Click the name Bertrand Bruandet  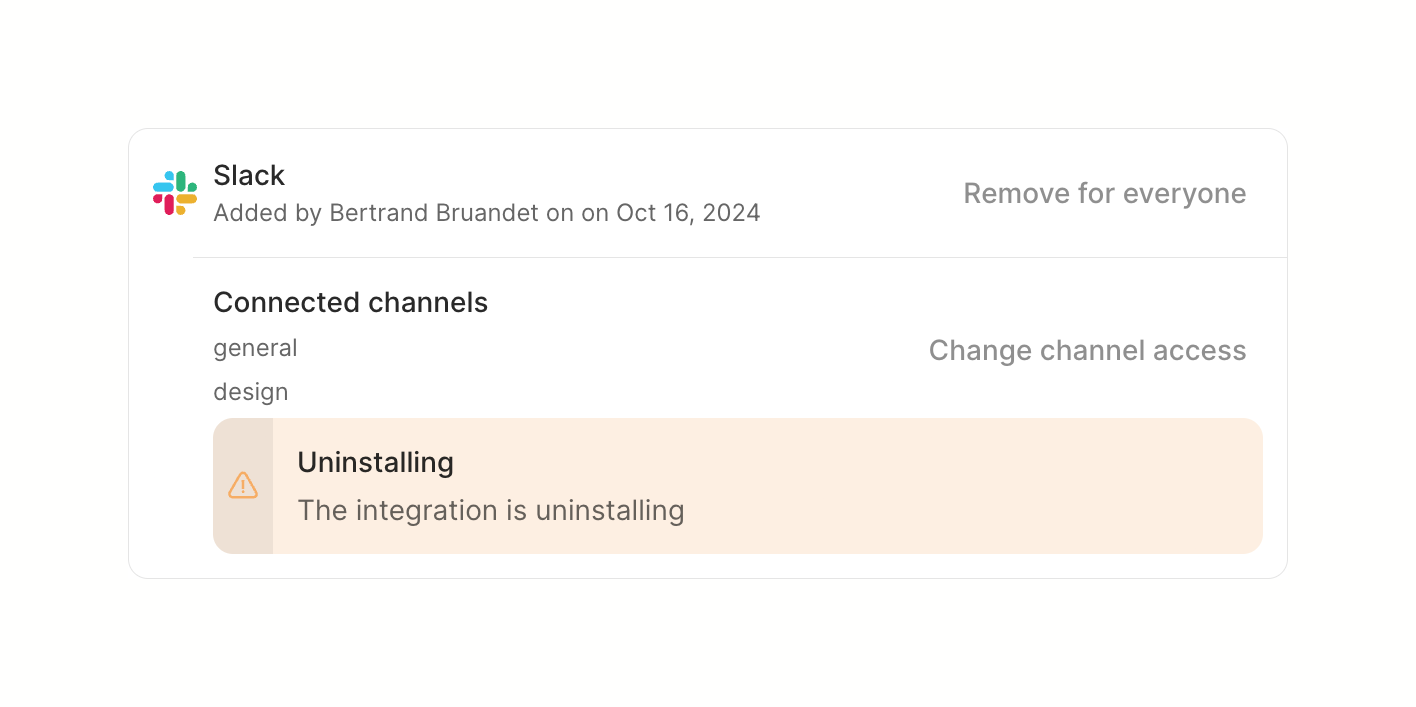tap(435, 213)
